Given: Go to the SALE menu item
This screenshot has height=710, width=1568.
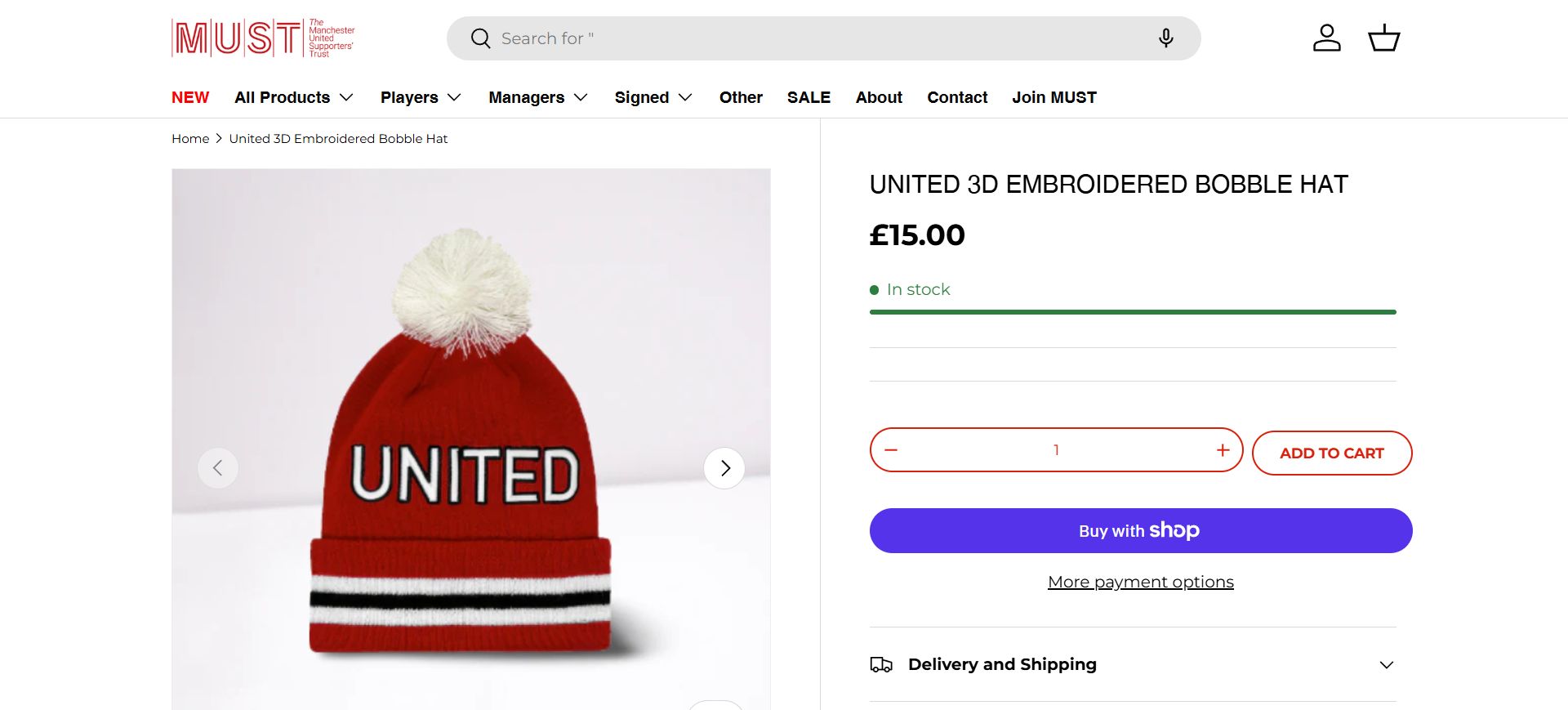Looking at the screenshot, I should click(x=808, y=97).
